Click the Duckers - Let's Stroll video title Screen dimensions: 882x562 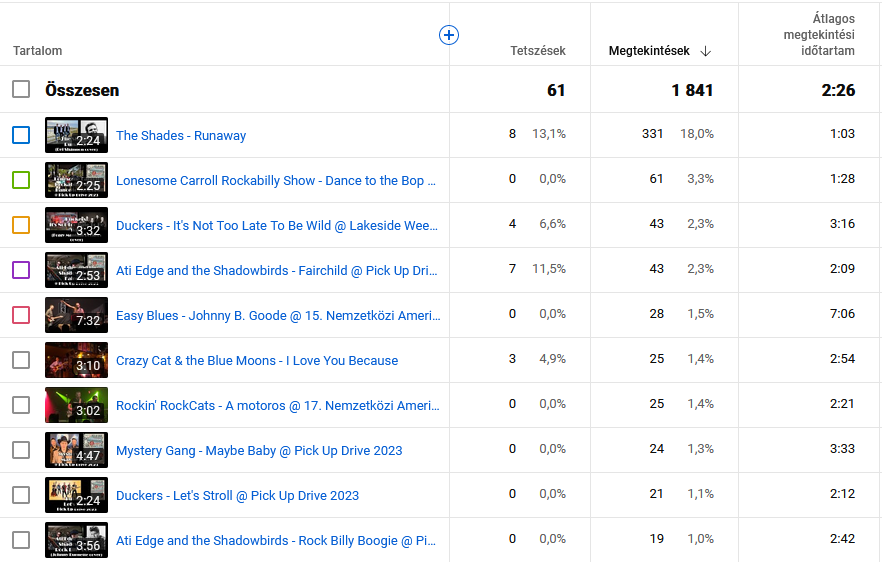coord(237,496)
